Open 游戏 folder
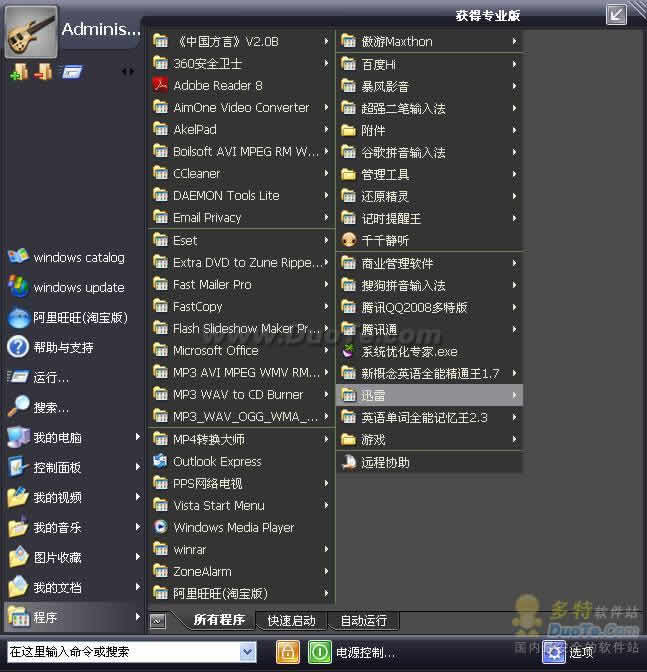 coord(429,439)
